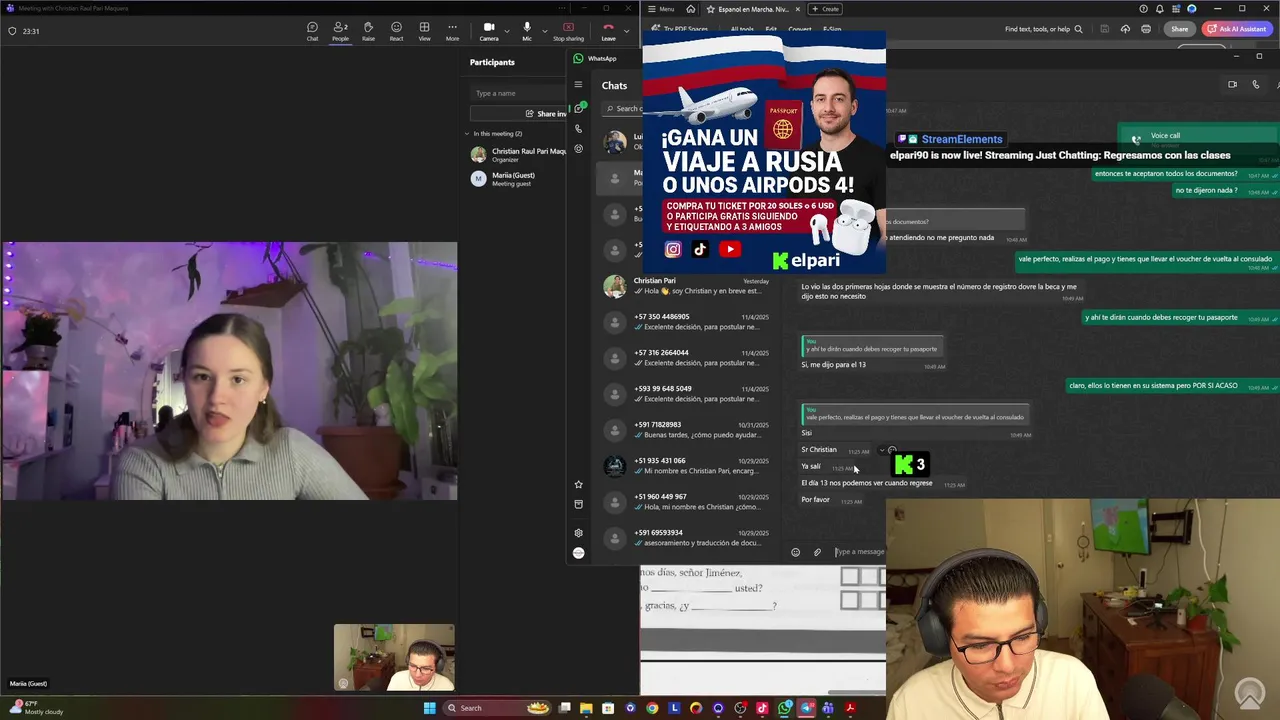Toggle the Mic mute in Teams meeting

click(x=526, y=31)
